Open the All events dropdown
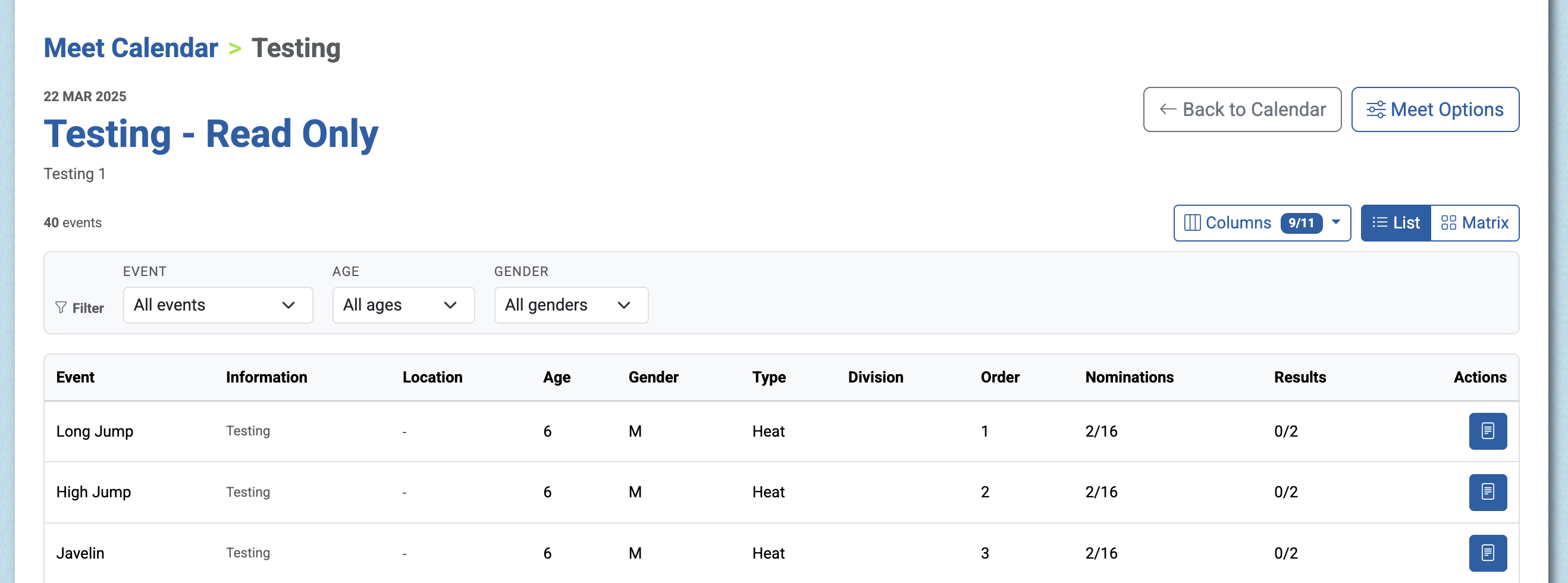This screenshot has width=1568, height=583. pyautogui.click(x=218, y=305)
